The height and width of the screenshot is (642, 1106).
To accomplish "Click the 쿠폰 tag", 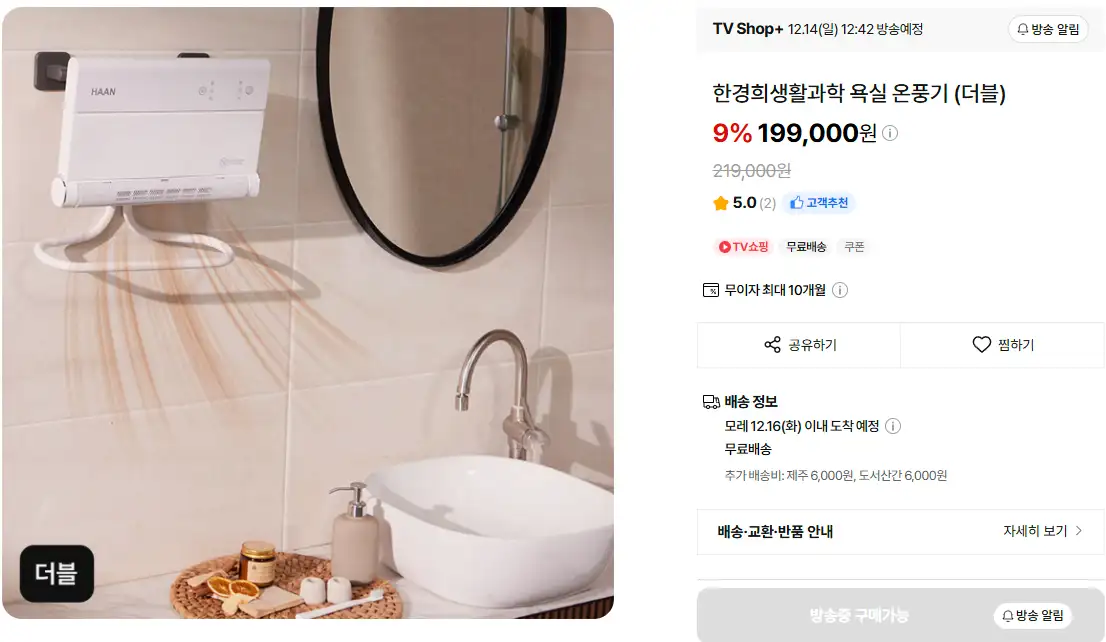I will click(x=854, y=246).
